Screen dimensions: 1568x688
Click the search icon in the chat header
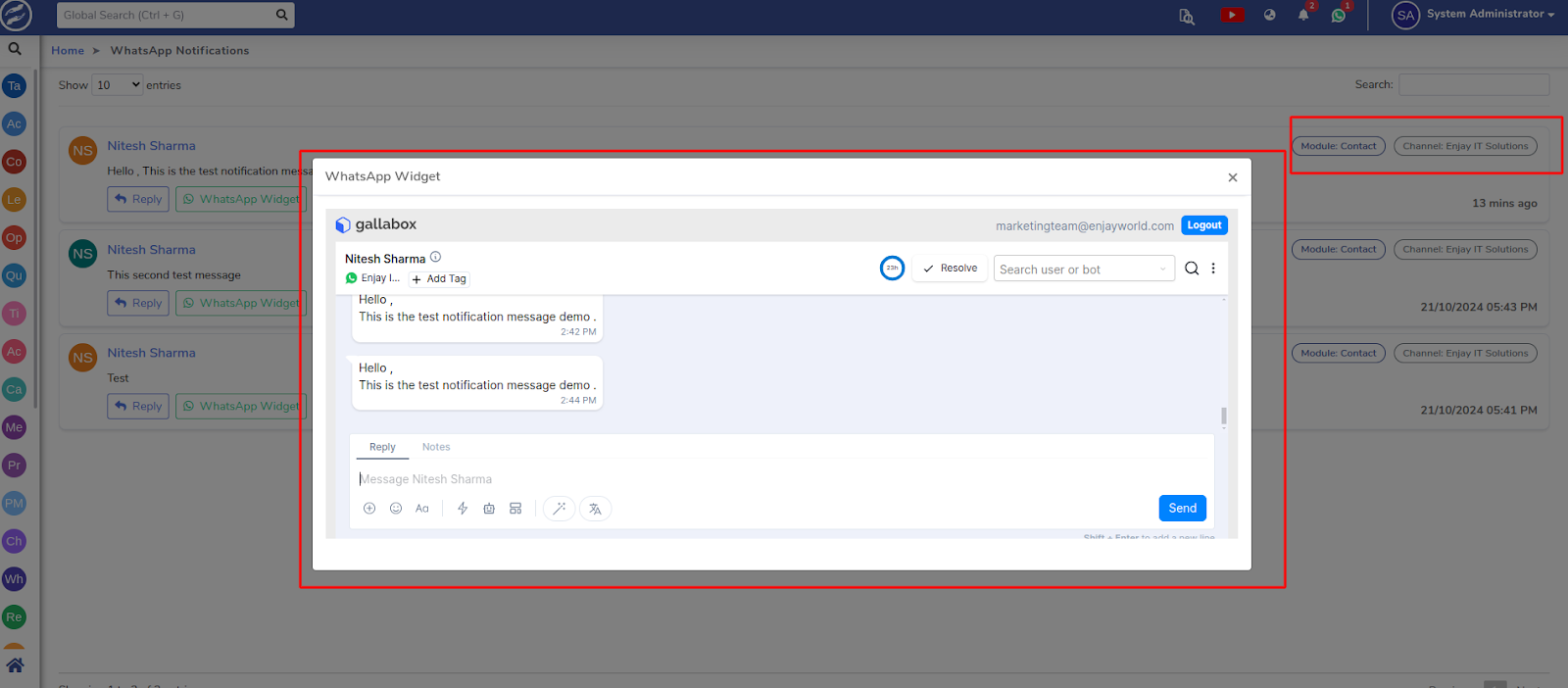point(1192,269)
